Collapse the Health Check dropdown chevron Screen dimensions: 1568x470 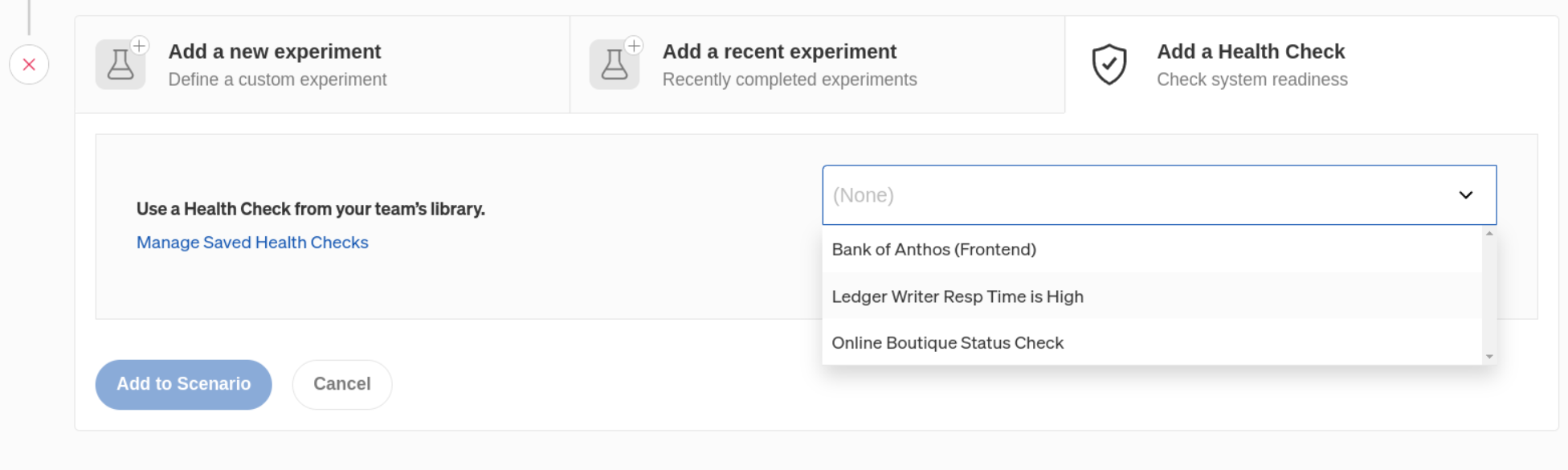point(1466,195)
